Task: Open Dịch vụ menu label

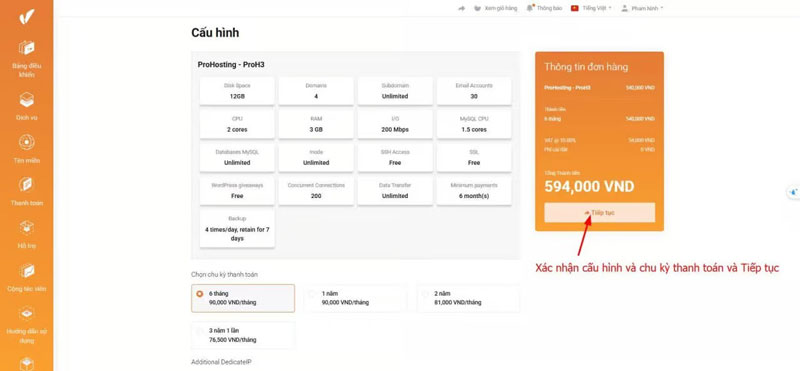Action: (27, 117)
